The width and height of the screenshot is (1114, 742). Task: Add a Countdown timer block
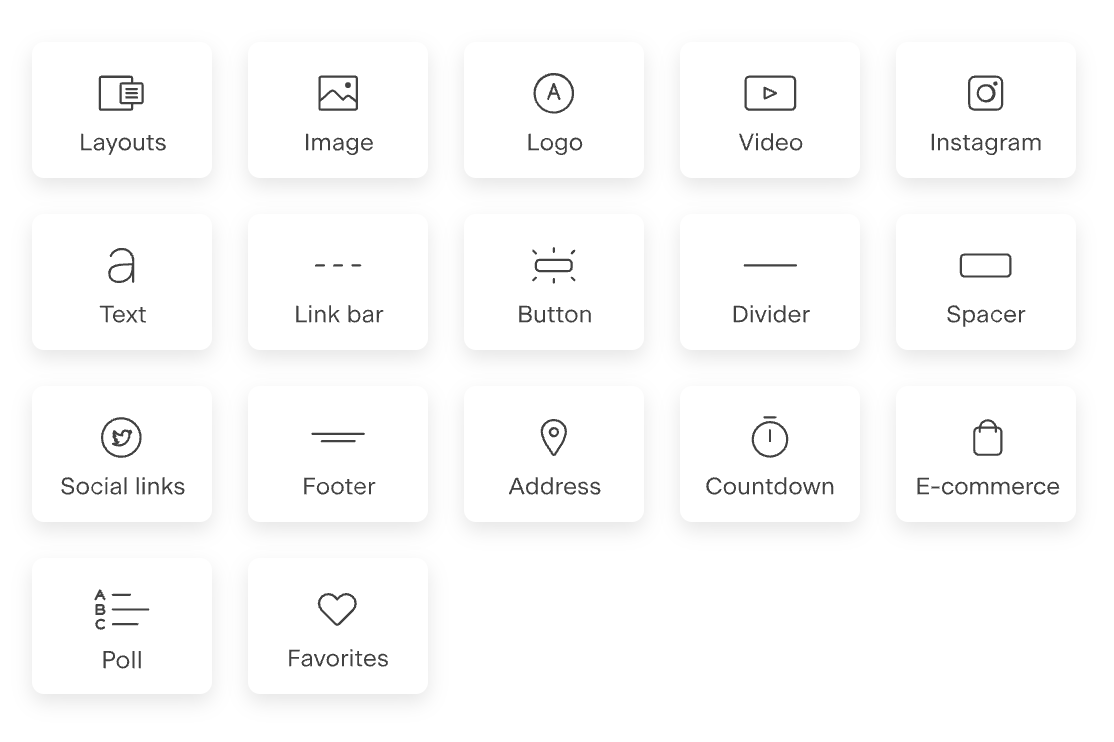click(769, 454)
